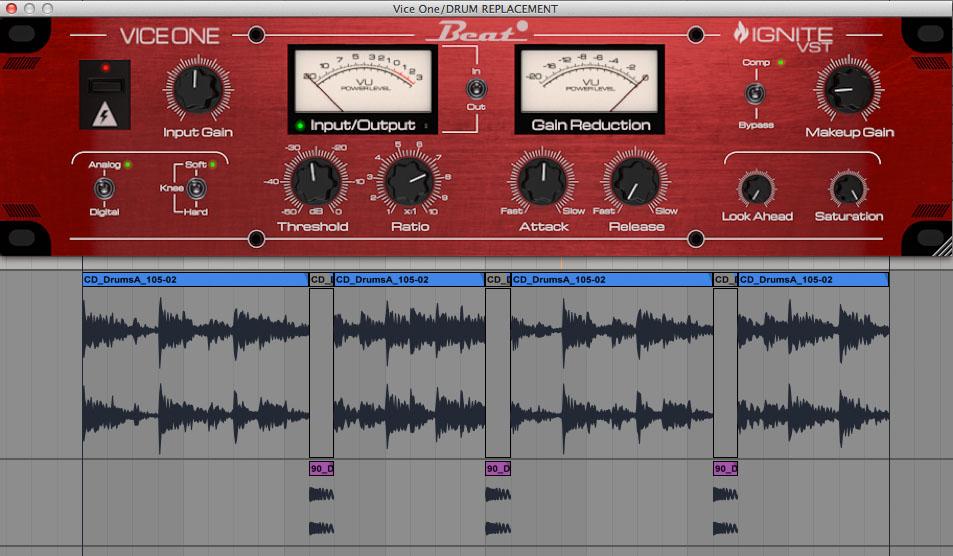Flip the Soft/Hard Knee switch
This screenshot has height=556, width=953.
click(196, 188)
